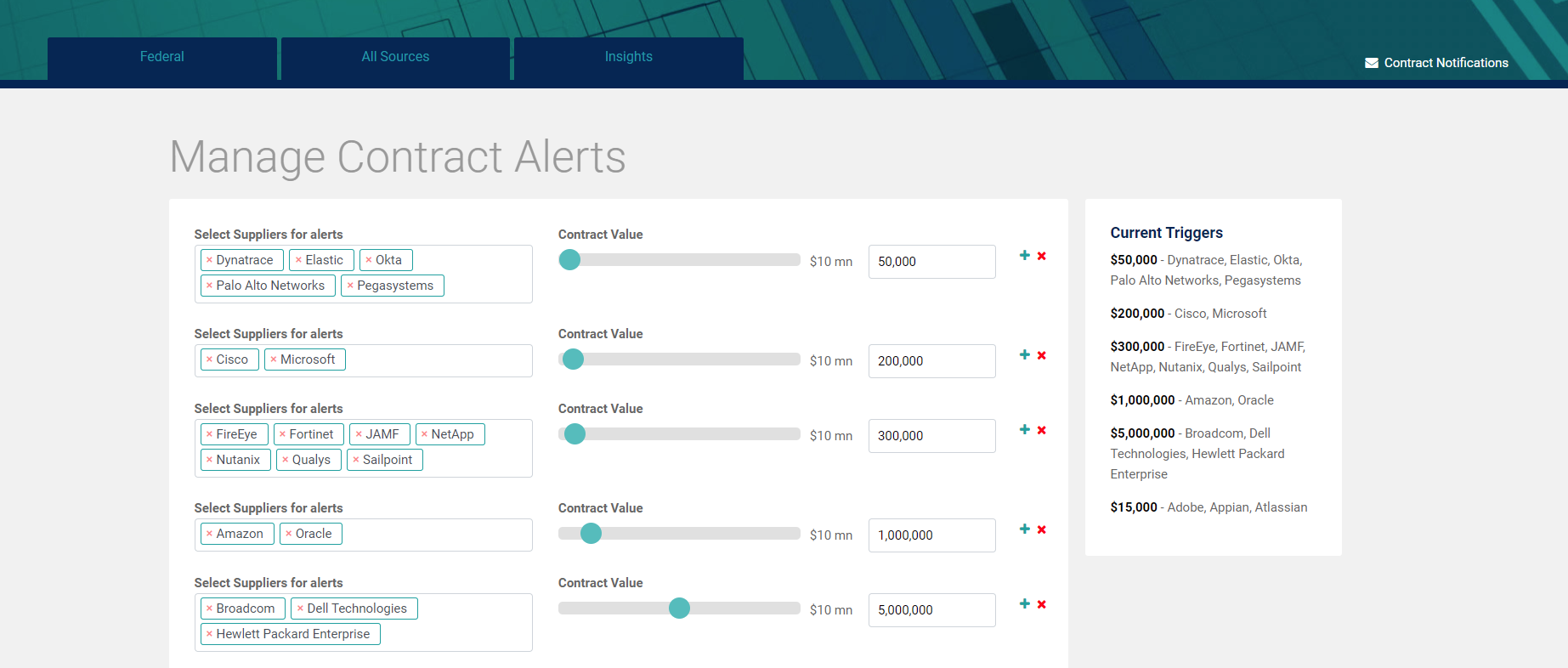Open supplier selector containing Dynatrace and Elastic
The image size is (1568, 668).
coord(364,274)
